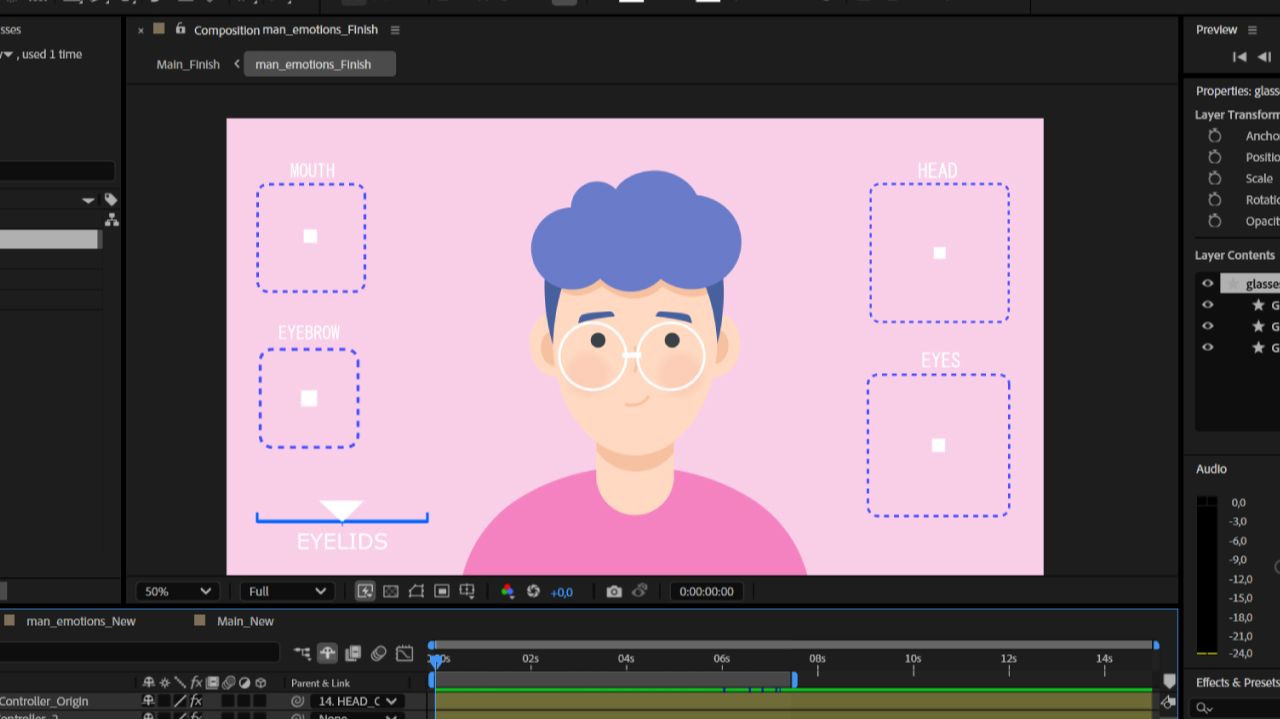Close the Composition panel tab

click(141, 30)
